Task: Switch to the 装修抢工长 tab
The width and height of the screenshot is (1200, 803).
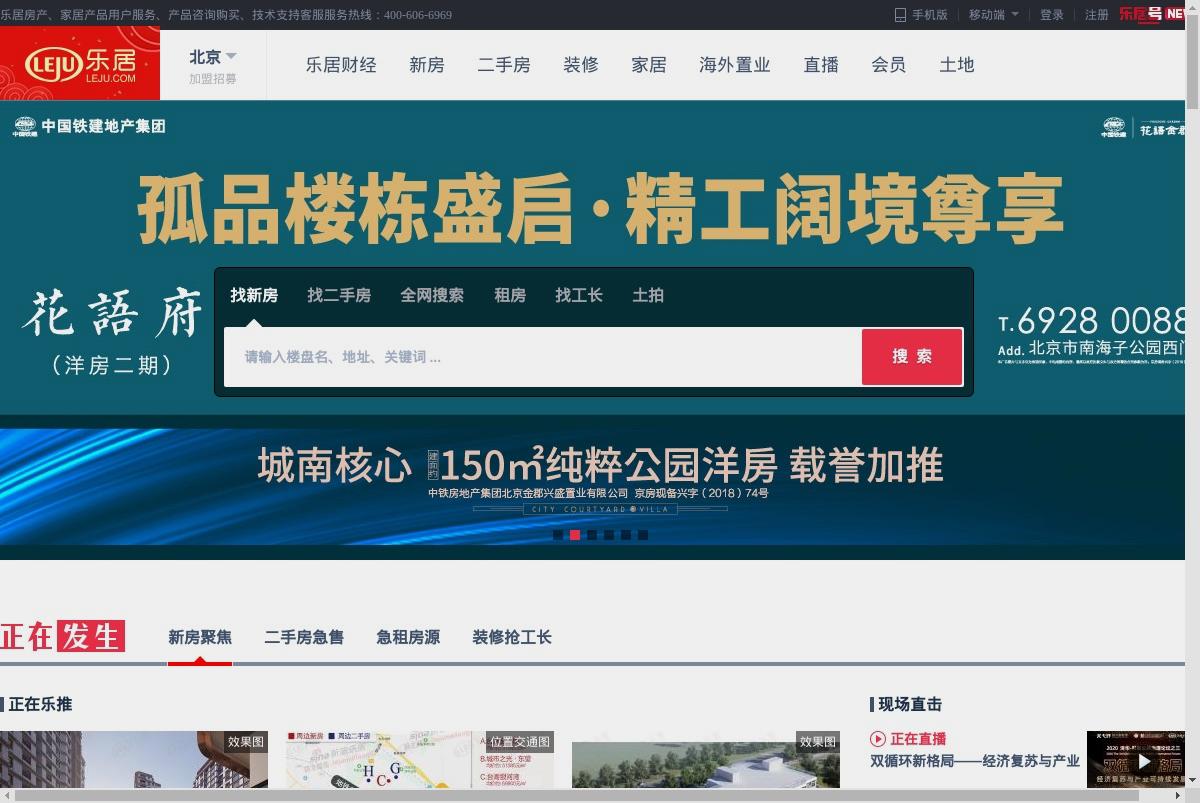Action: pos(512,637)
